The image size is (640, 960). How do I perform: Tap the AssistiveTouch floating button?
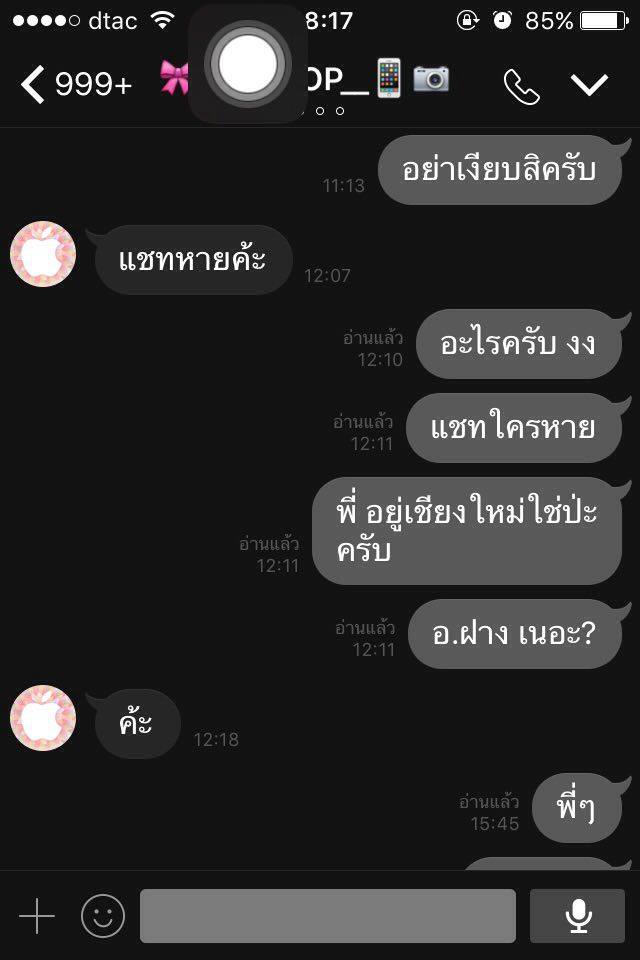click(247, 64)
